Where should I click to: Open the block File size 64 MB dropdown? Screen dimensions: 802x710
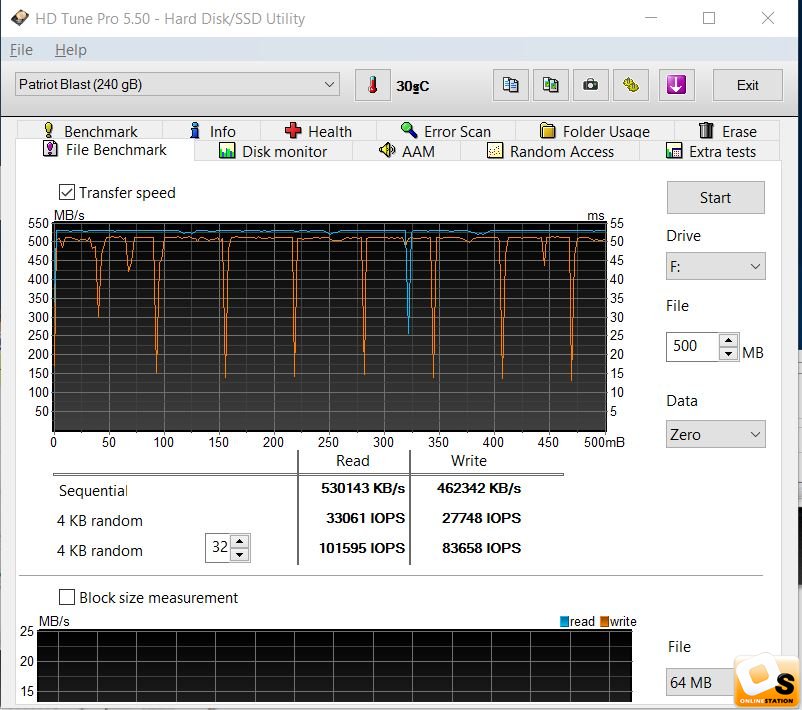pos(700,682)
